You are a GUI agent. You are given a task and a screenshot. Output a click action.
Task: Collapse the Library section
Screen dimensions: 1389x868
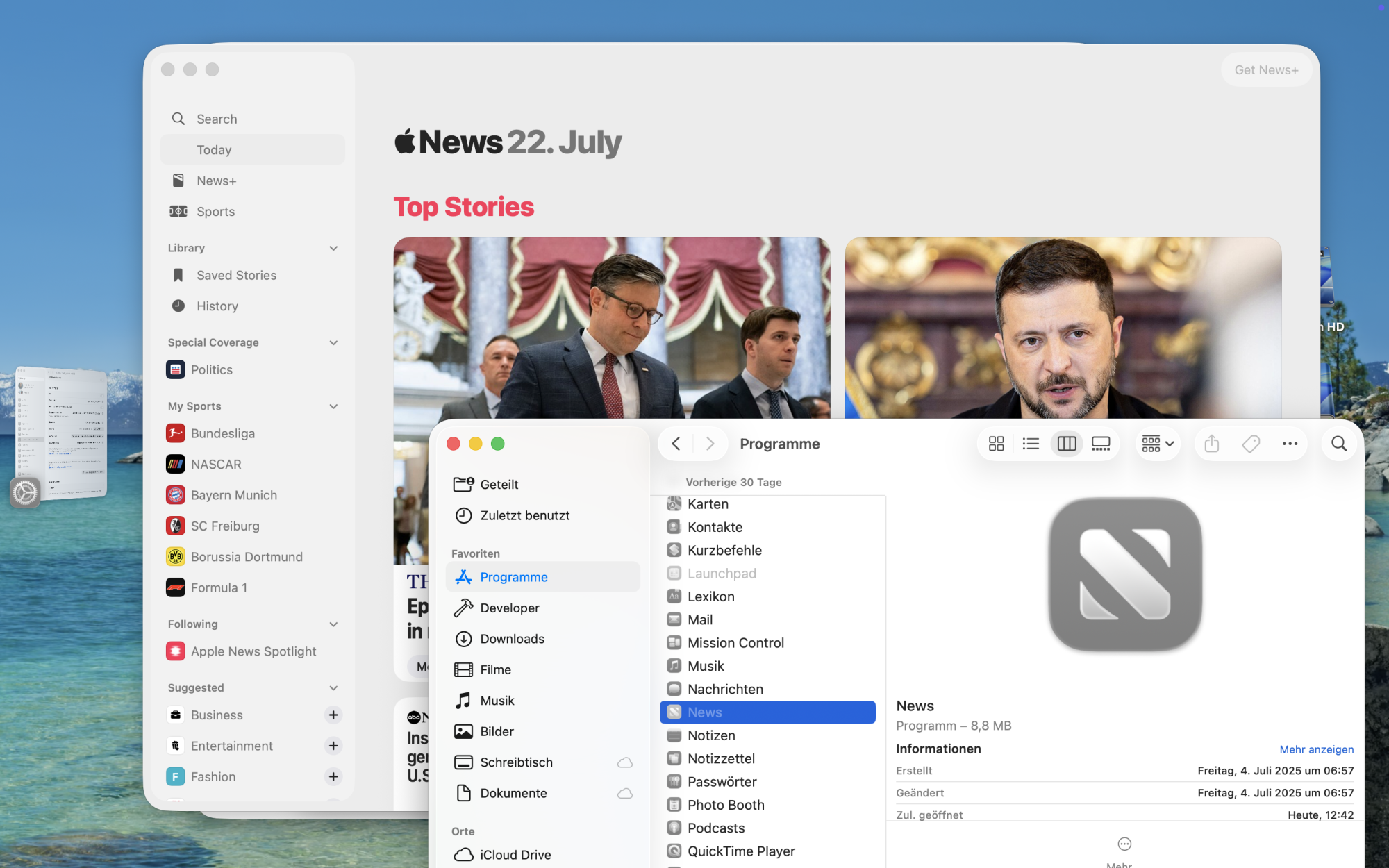click(333, 248)
